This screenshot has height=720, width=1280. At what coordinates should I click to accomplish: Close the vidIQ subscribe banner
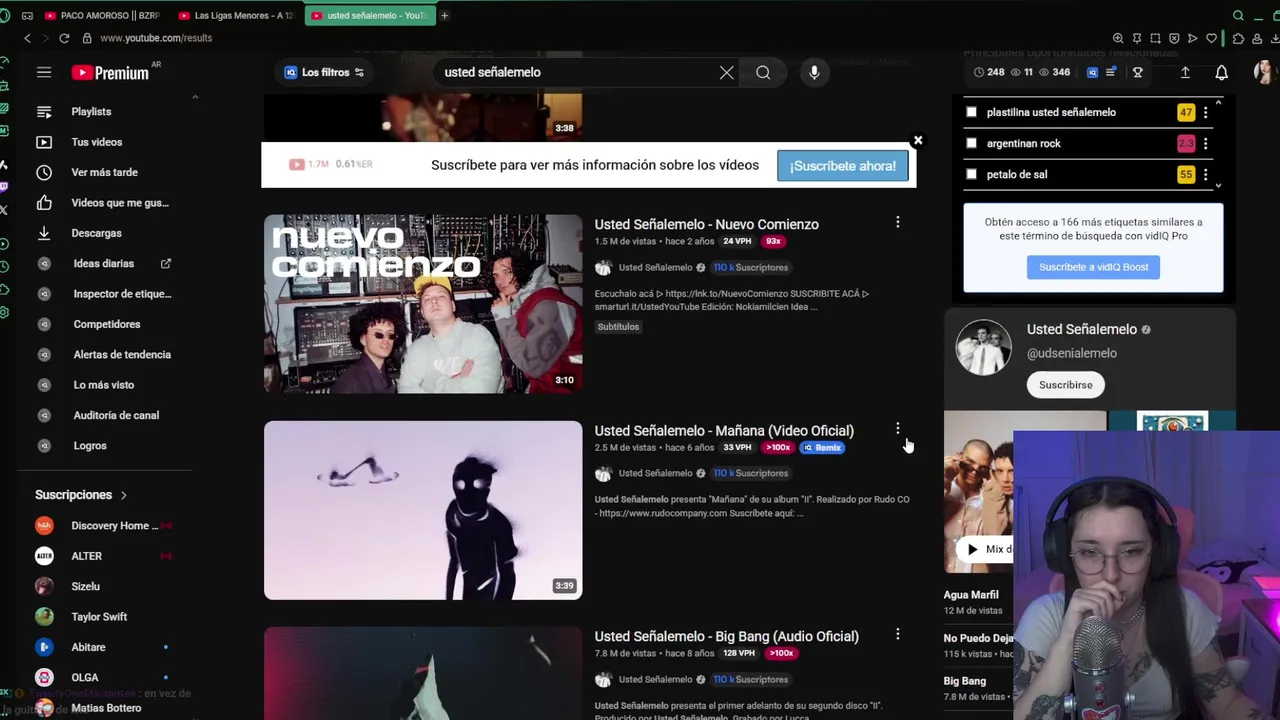pyautogui.click(x=918, y=140)
